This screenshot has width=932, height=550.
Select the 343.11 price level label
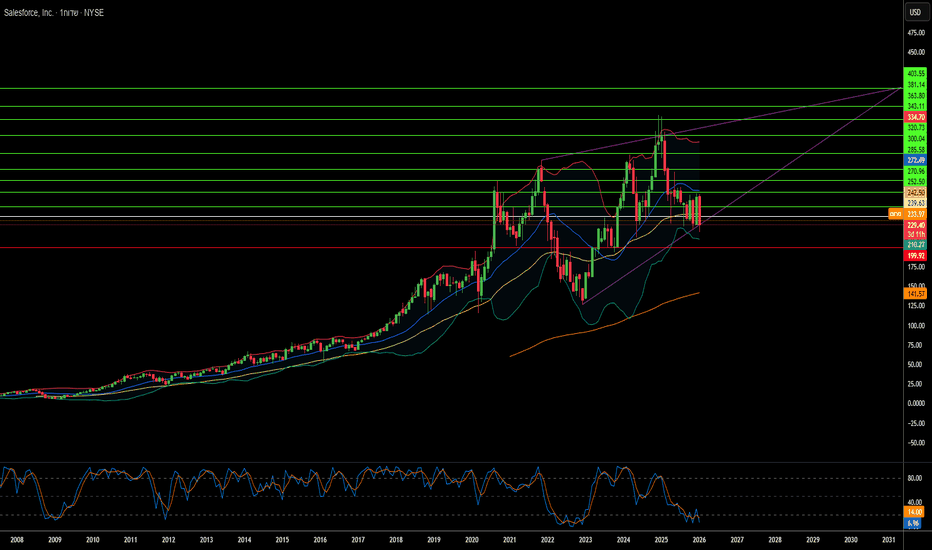click(x=915, y=106)
